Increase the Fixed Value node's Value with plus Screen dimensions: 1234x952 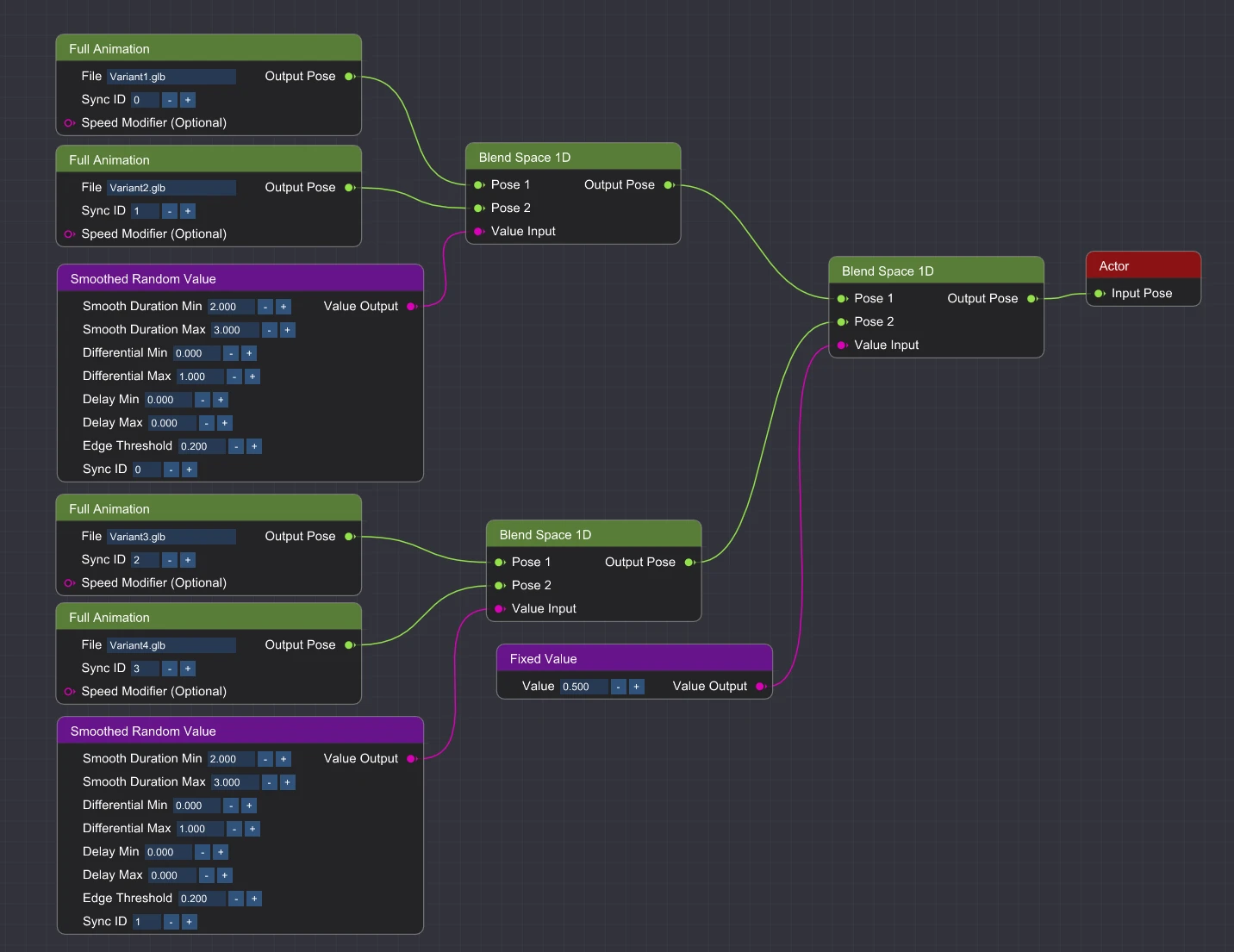pos(636,687)
